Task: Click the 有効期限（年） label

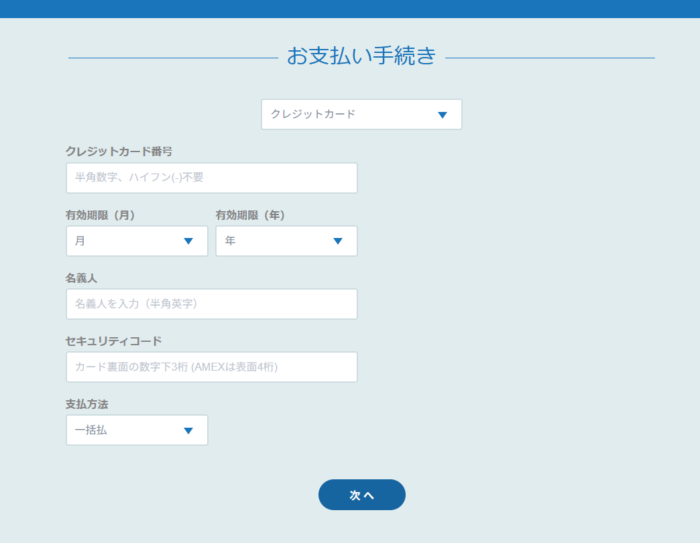Action: point(251,215)
